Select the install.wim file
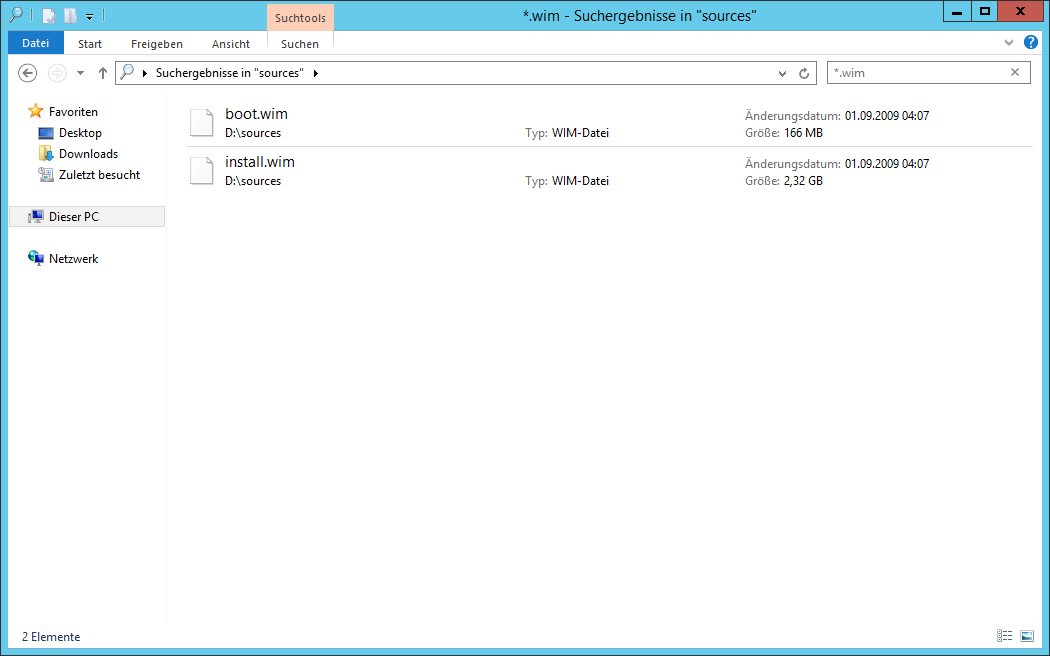Screen dimensions: 1050x656 click(x=260, y=162)
